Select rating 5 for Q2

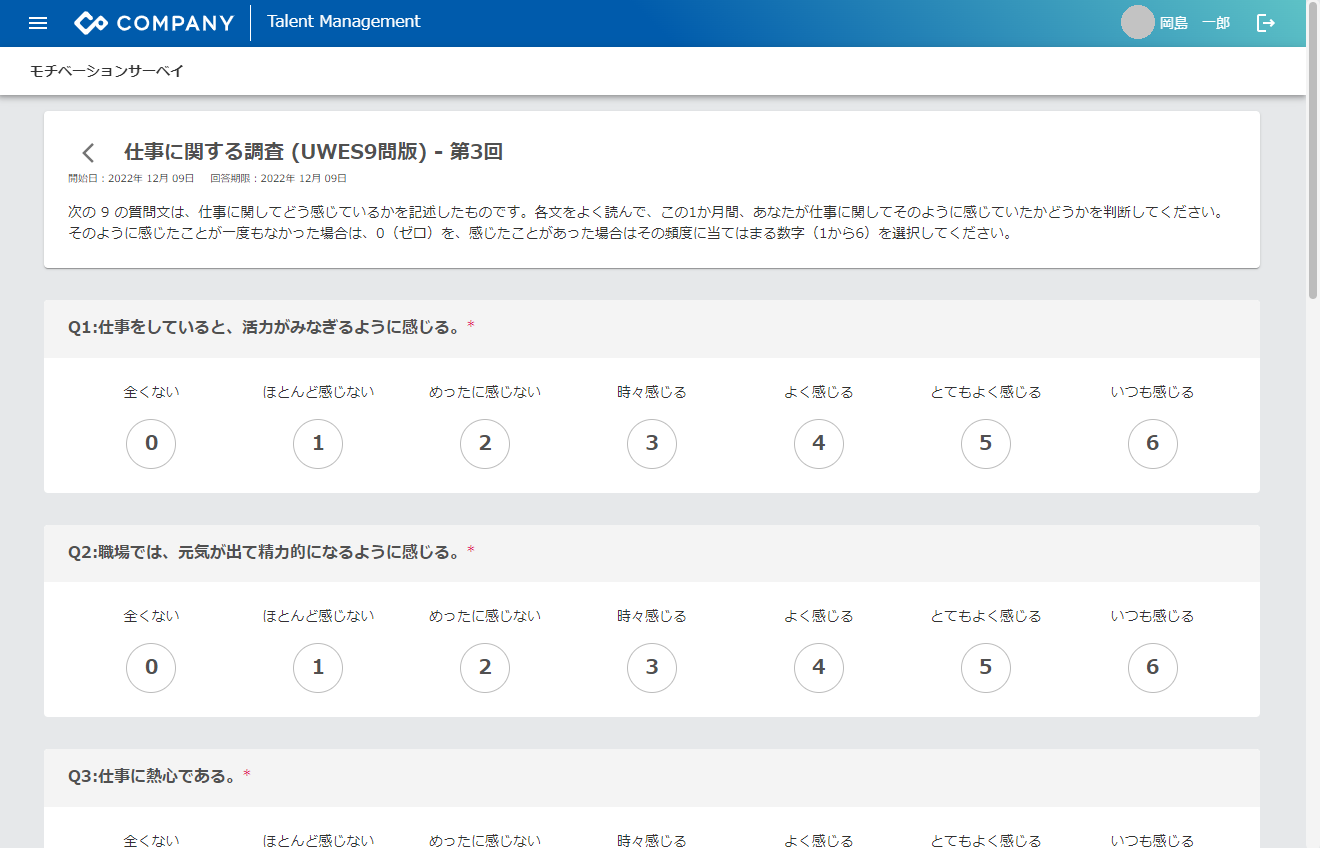click(x=986, y=668)
